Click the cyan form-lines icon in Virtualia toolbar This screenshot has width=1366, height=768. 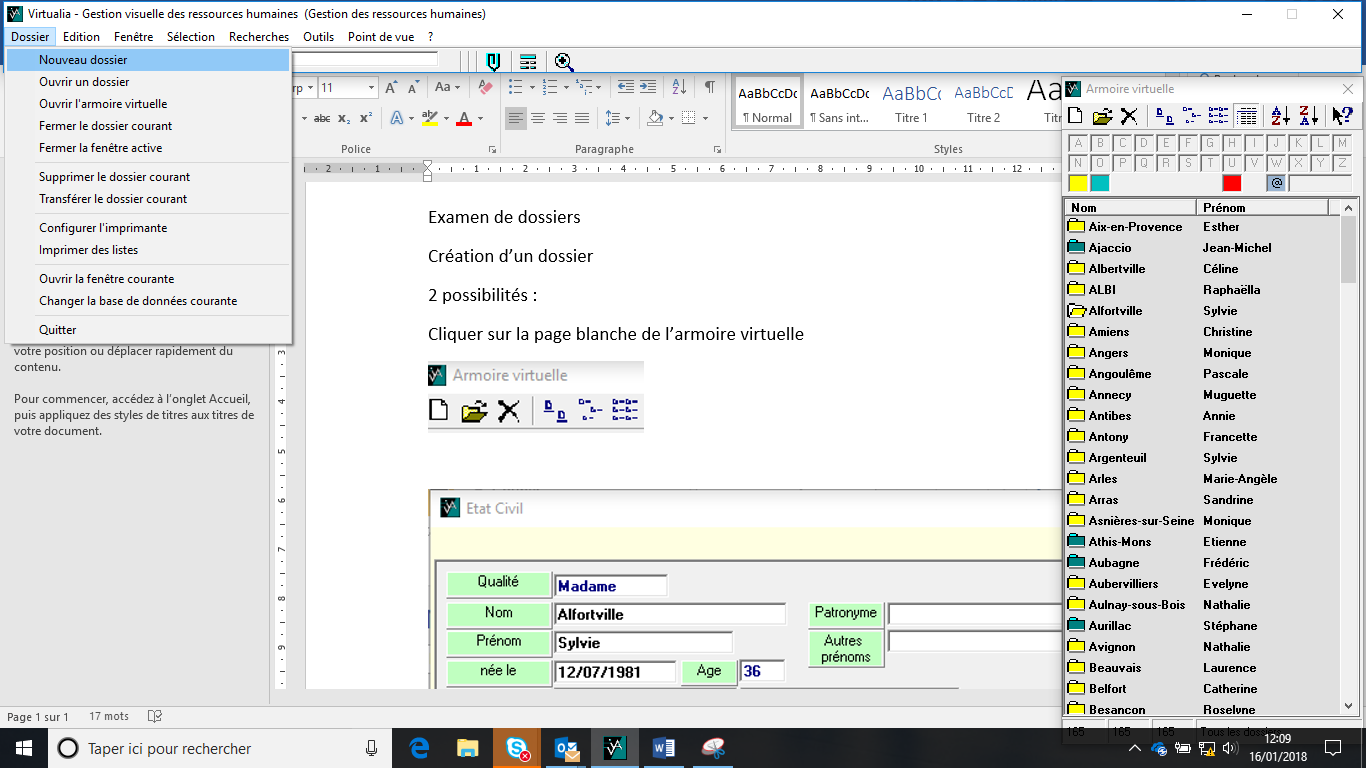pos(528,62)
